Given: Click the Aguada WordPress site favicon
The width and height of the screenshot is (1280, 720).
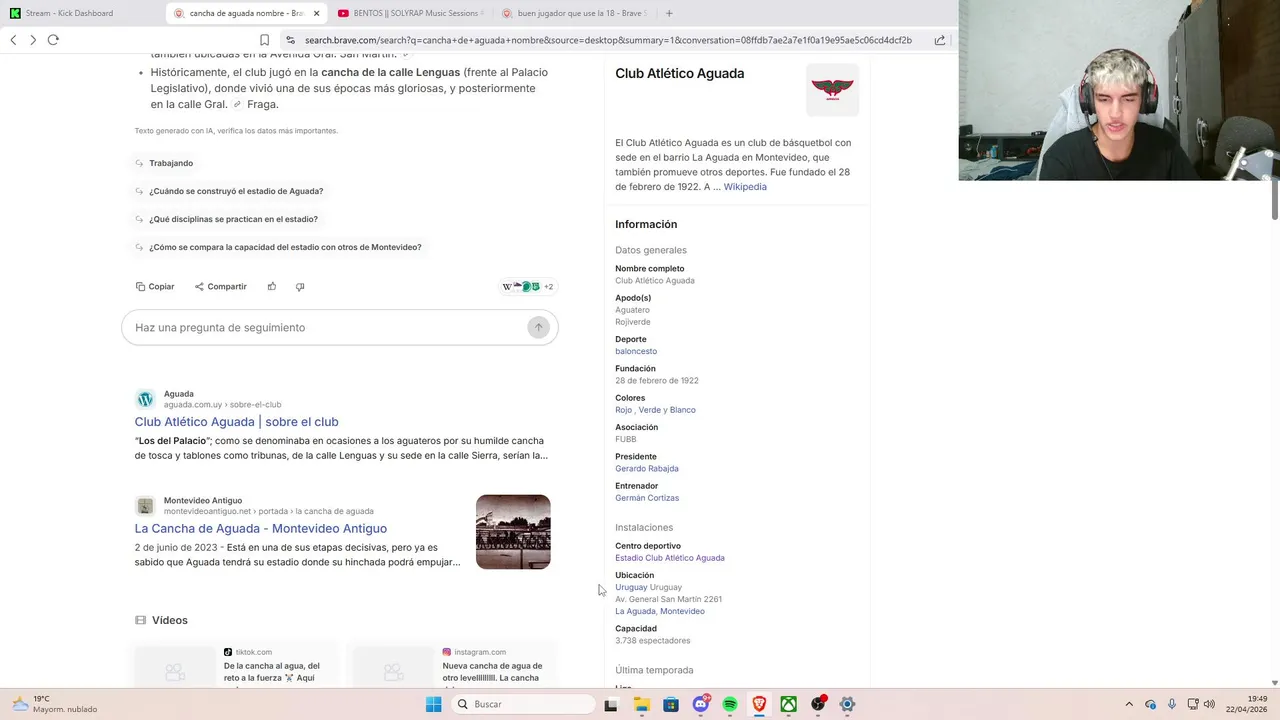Looking at the screenshot, I should coord(145,399).
